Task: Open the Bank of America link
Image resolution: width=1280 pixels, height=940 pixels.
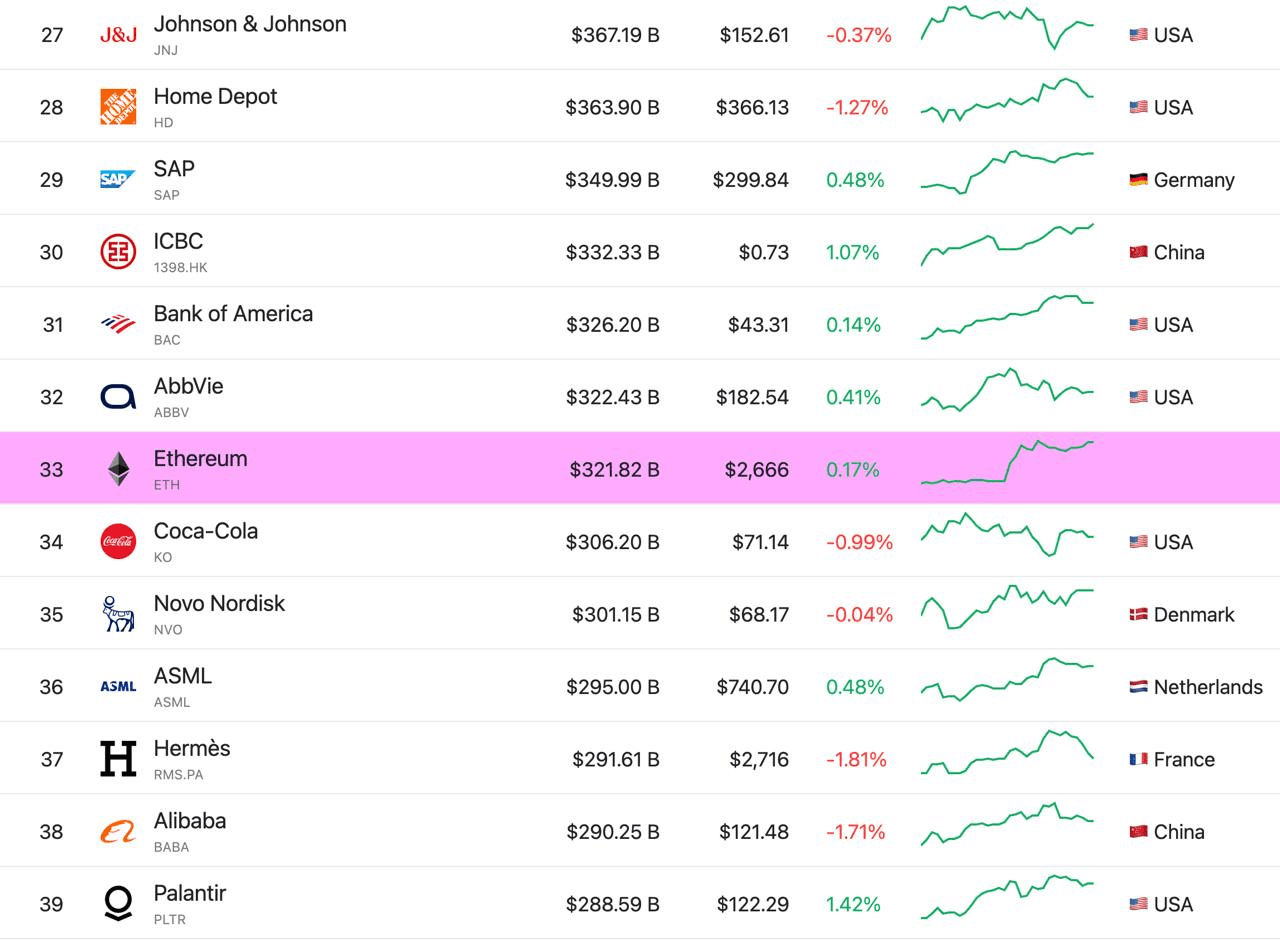Action: pyautogui.click(x=233, y=313)
